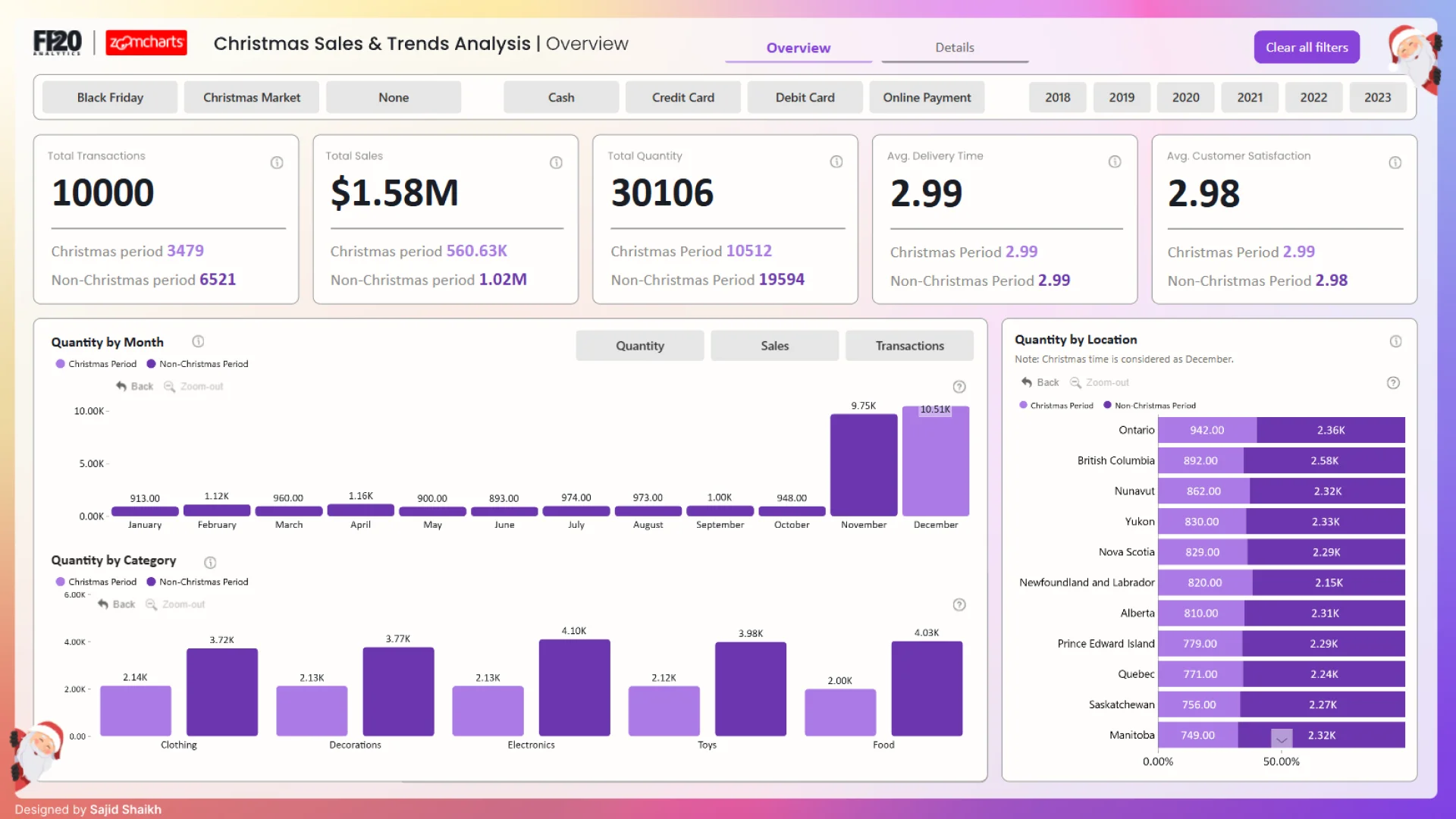The height and width of the screenshot is (819, 1456).
Task: Click the 3.98K Toys non-Christmas bar
Action: tap(751, 689)
